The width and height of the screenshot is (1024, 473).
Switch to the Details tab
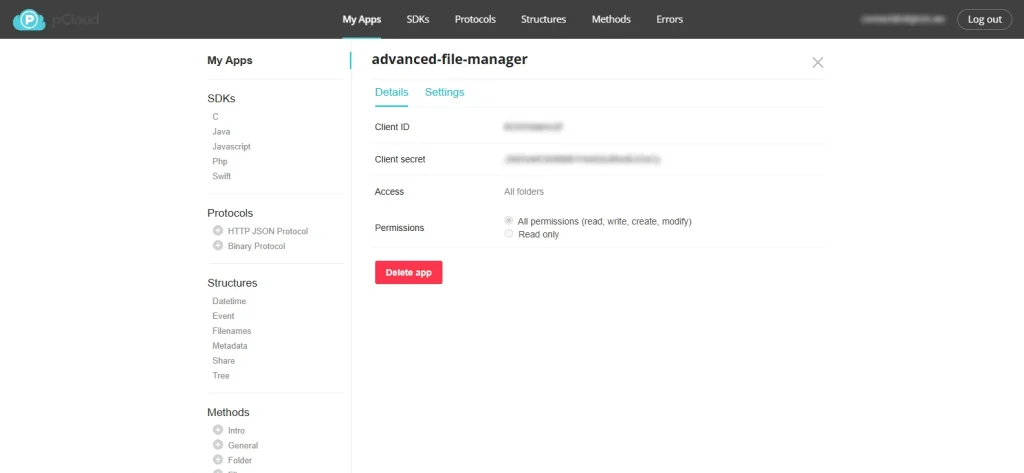click(x=392, y=92)
